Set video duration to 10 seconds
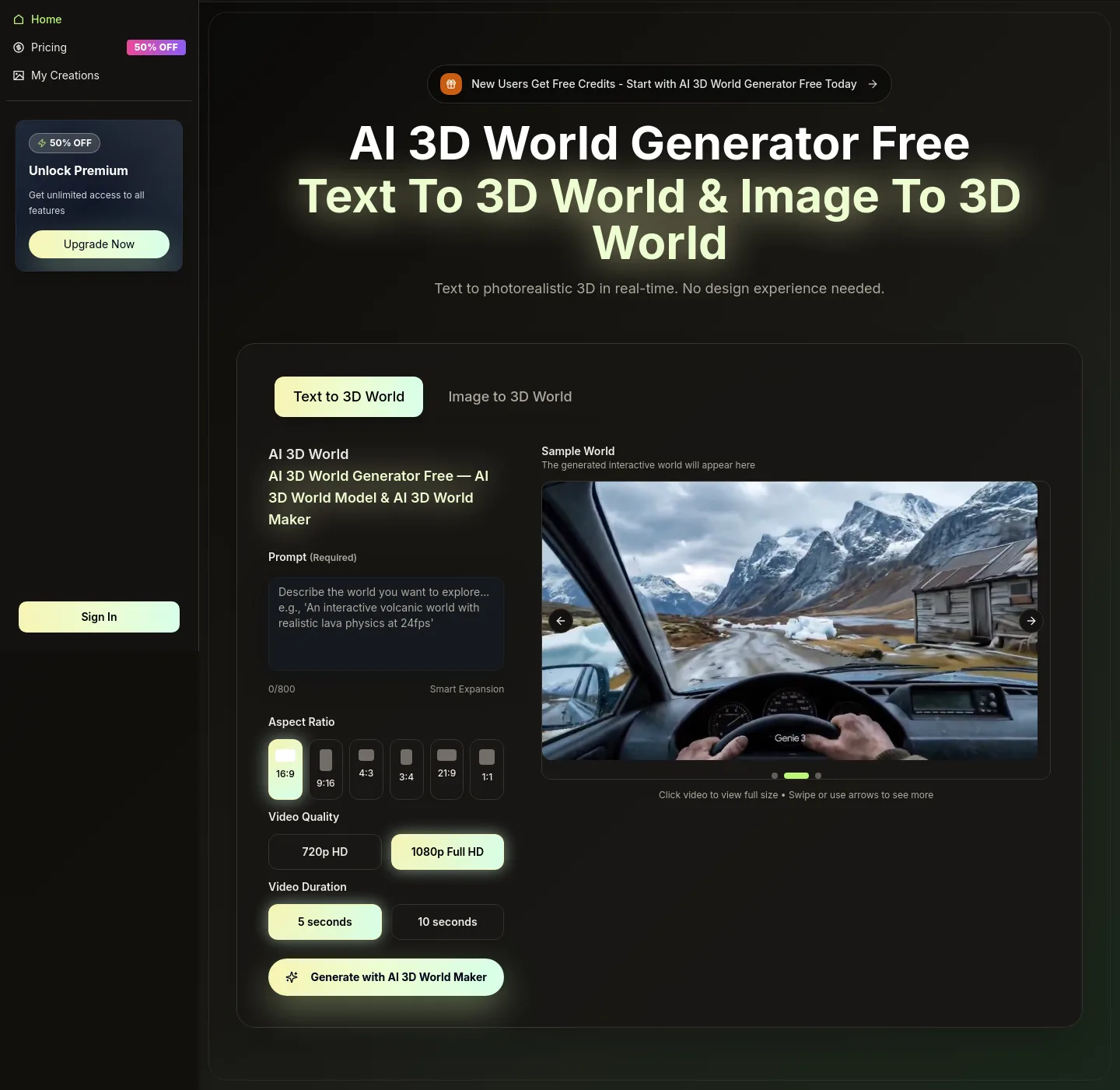The width and height of the screenshot is (1120, 1090). tap(447, 922)
